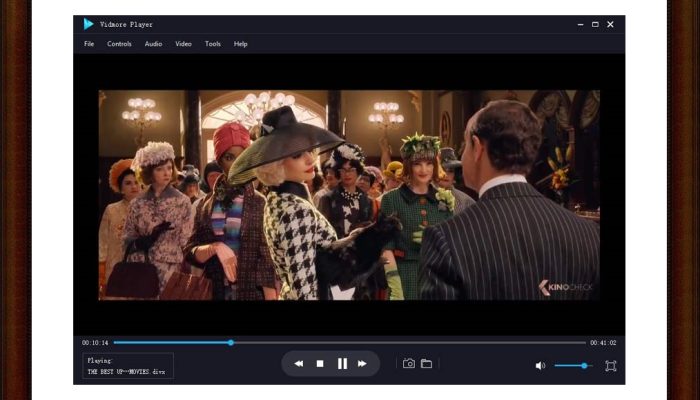The image size is (700, 400).
Task: Click the video progress bar handle
Action: click(x=231, y=343)
